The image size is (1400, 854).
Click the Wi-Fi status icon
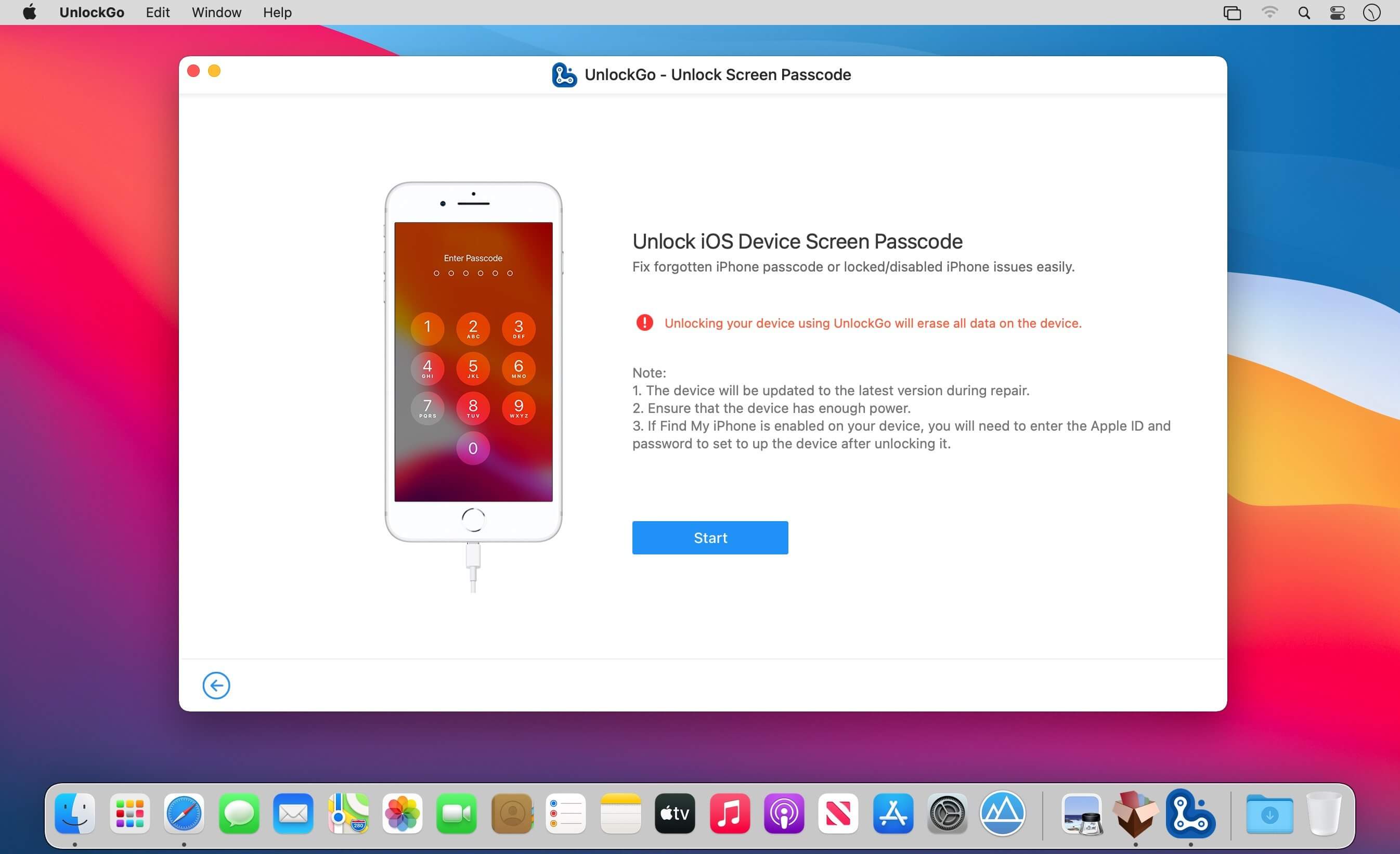coord(1269,12)
